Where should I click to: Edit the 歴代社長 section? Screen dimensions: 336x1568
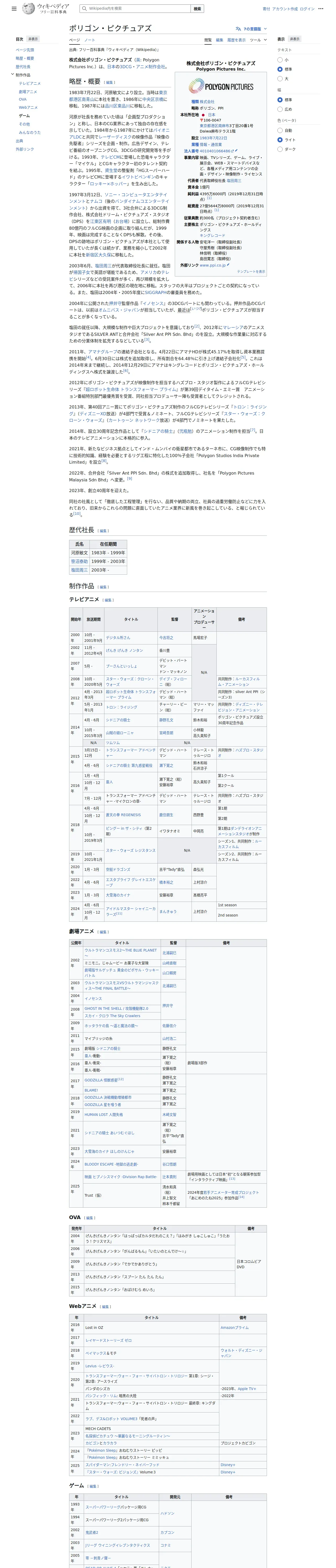(x=103, y=531)
